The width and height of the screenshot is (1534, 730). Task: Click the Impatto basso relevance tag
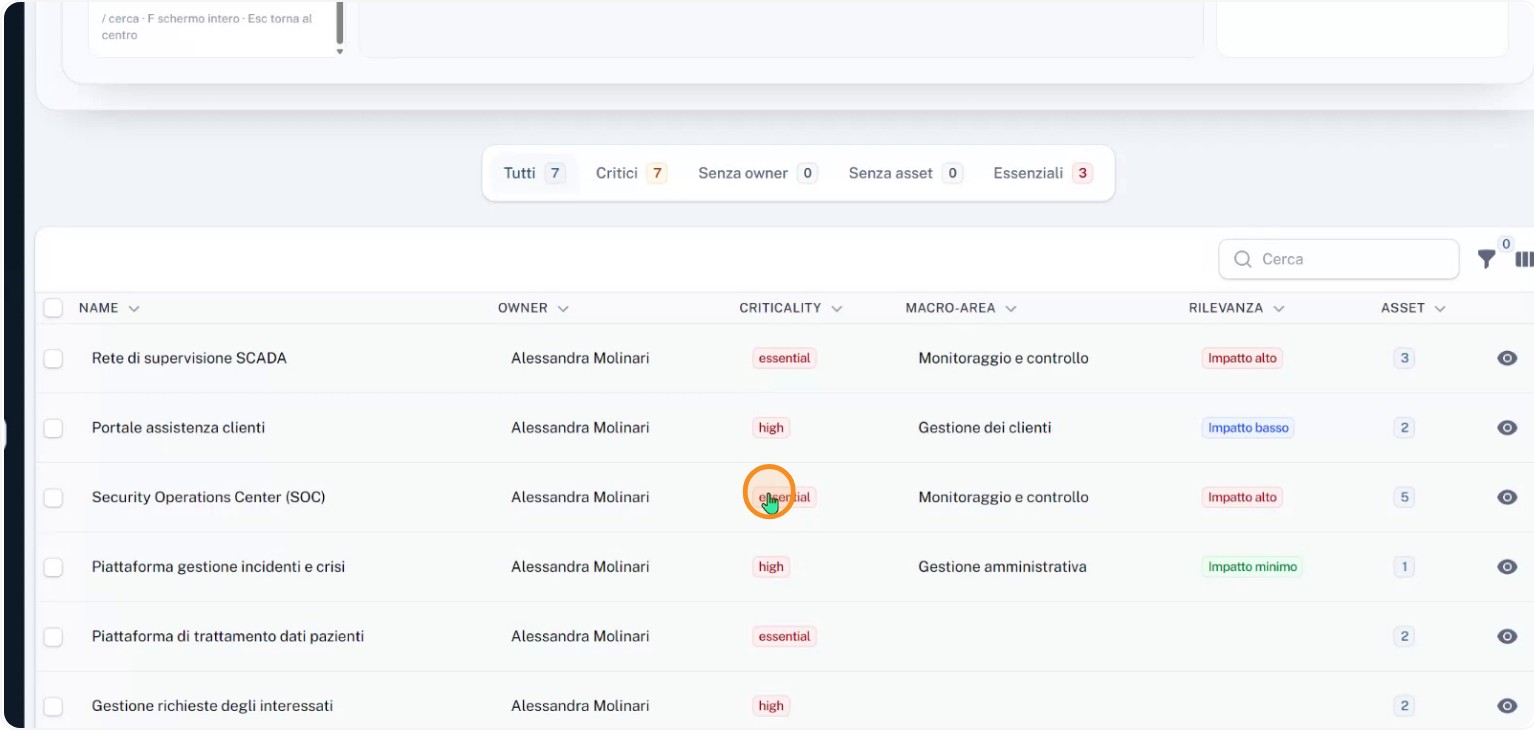pos(1248,428)
